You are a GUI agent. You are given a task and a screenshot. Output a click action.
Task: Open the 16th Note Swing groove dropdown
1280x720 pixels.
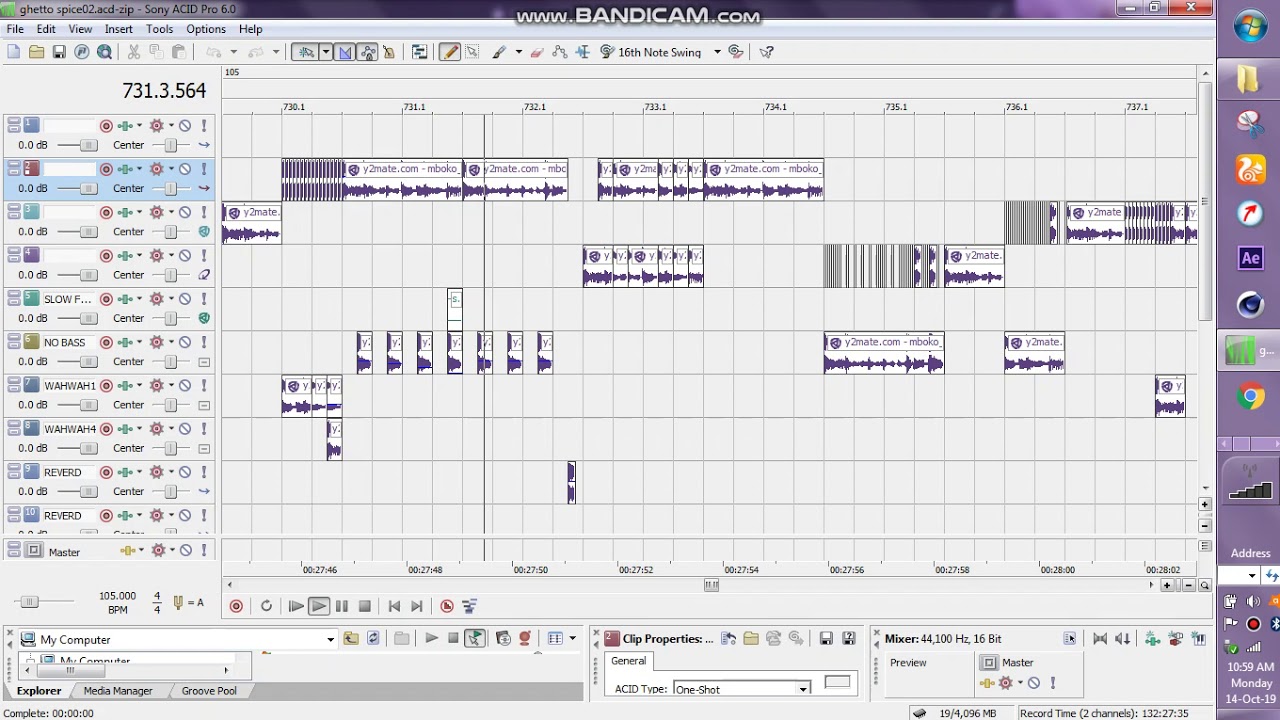[717, 52]
